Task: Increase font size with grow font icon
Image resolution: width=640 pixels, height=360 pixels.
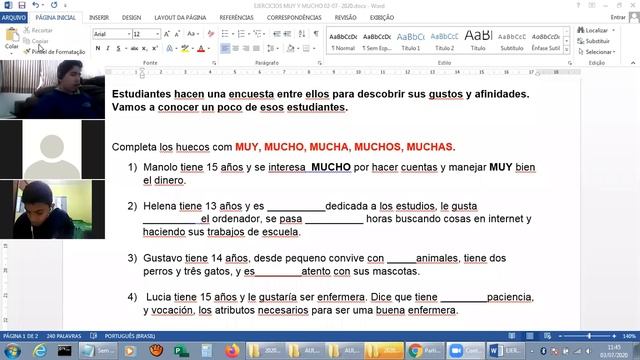Action: point(167,34)
